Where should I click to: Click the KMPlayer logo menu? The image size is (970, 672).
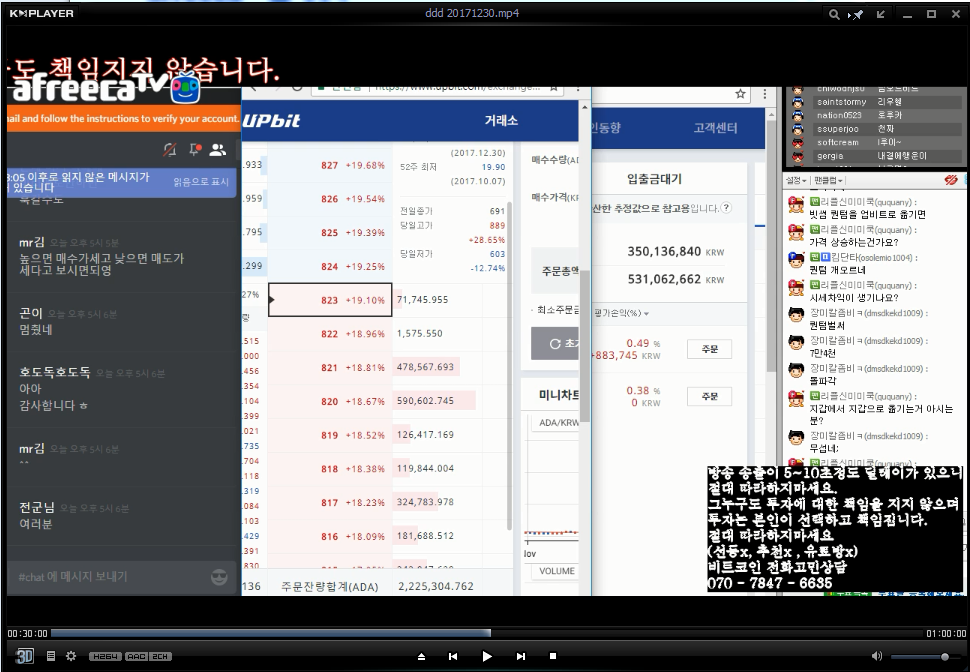pos(41,13)
